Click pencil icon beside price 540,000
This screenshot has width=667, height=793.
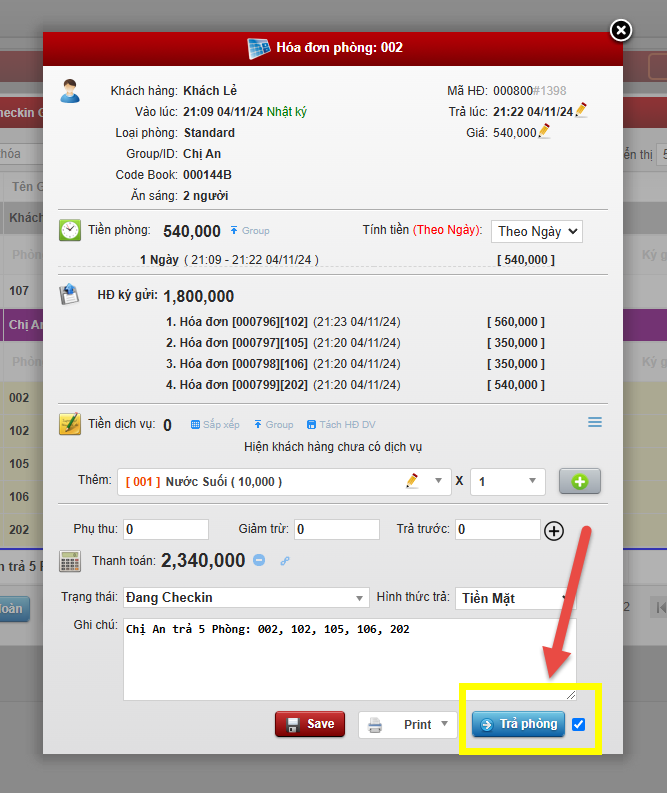tap(545, 132)
